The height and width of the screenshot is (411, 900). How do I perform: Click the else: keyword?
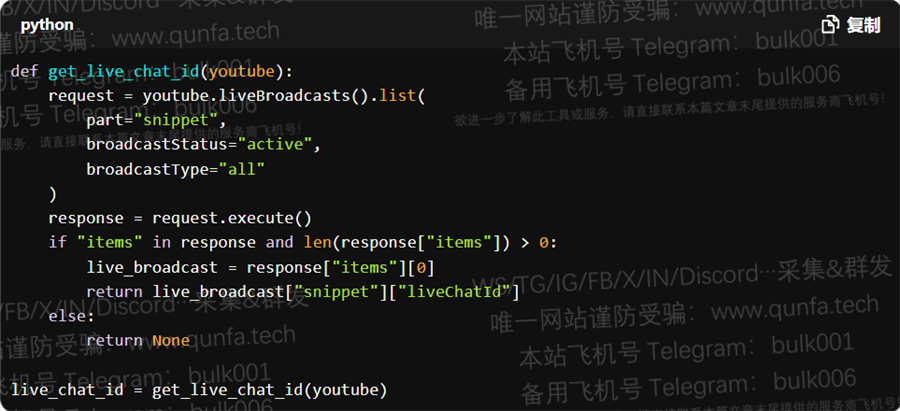(72, 316)
